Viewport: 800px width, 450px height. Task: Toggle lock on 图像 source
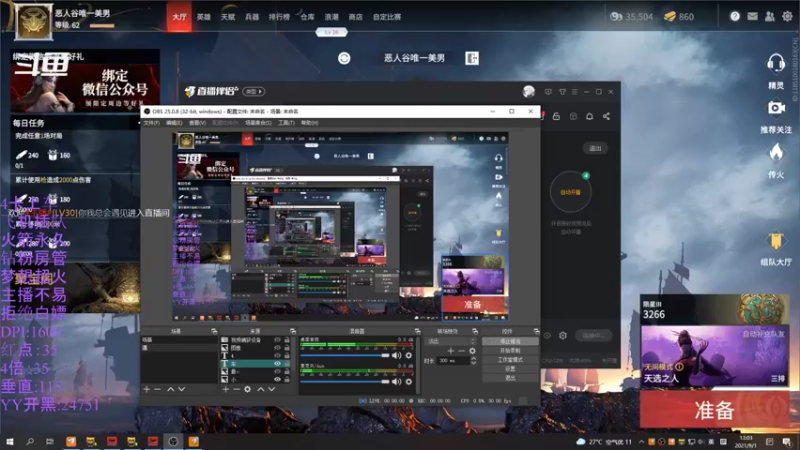pyautogui.click(x=287, y=348)
